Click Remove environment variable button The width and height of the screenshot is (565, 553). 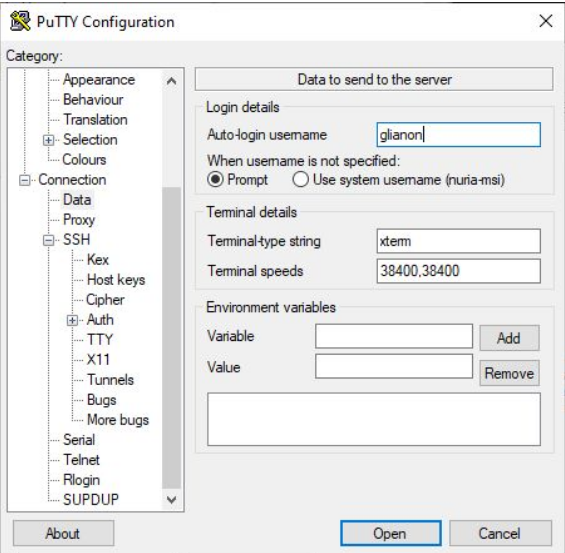point(509,373)
